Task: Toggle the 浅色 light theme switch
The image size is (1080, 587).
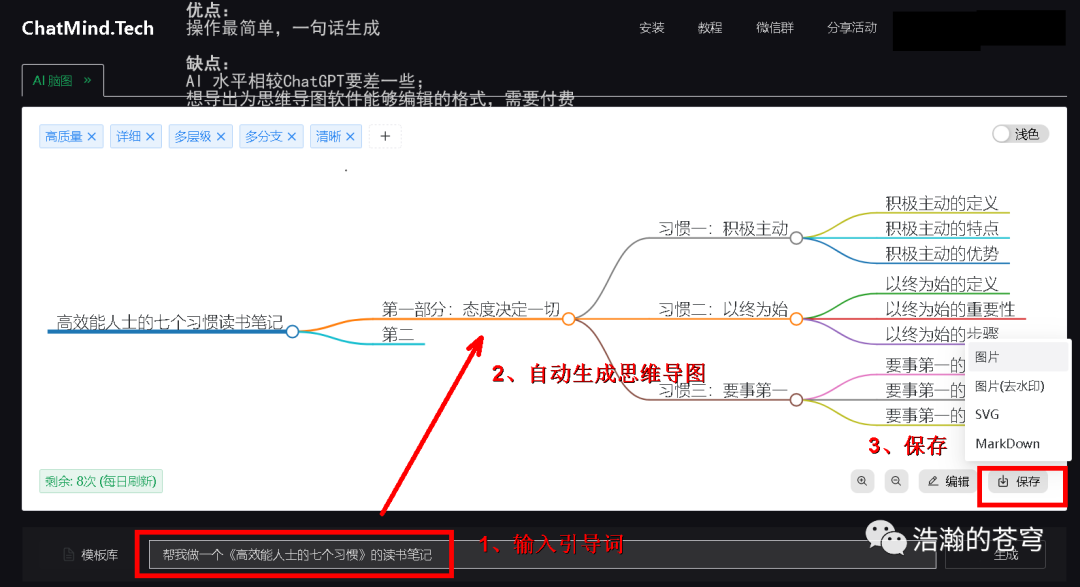Action: coord(1020,134)
